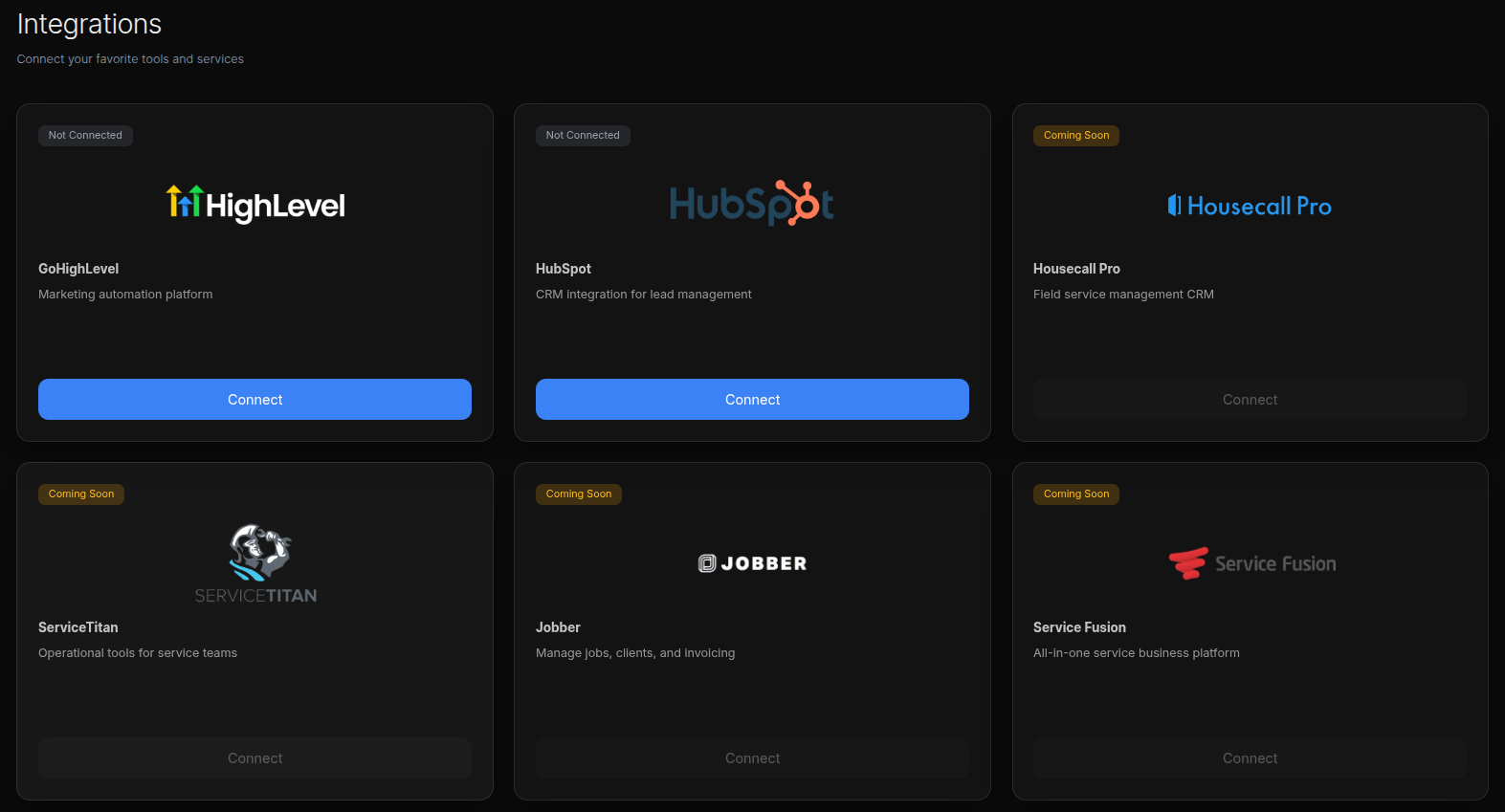Click Connect on the Jobber card

coord(752,757)
